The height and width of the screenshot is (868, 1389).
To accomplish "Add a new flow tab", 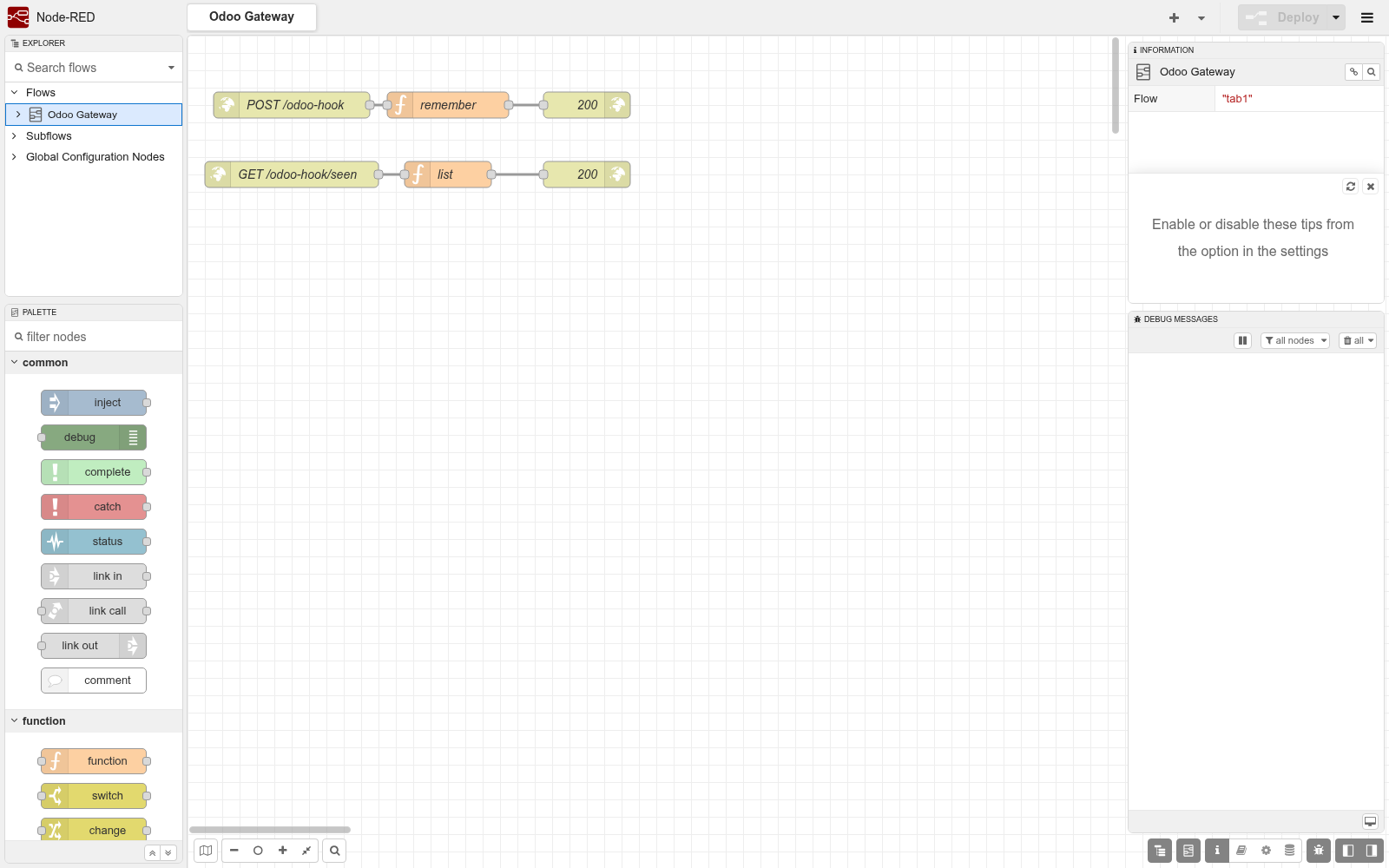I will [1174, 17].
